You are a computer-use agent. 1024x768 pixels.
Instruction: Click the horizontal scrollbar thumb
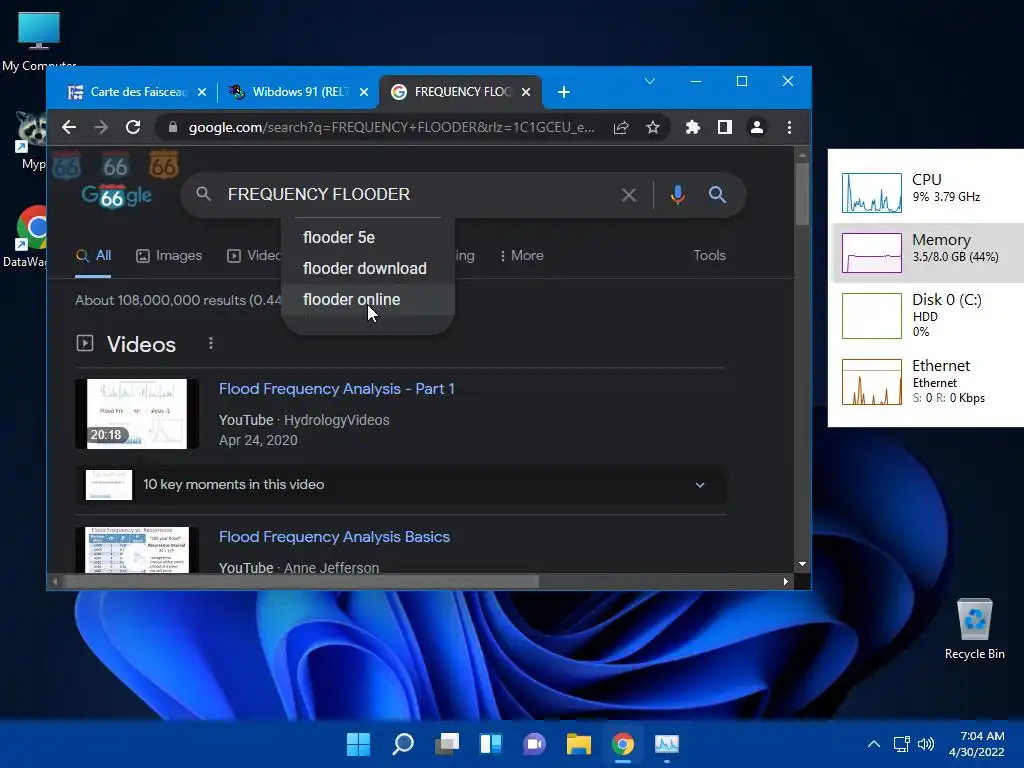coord(302,581)
